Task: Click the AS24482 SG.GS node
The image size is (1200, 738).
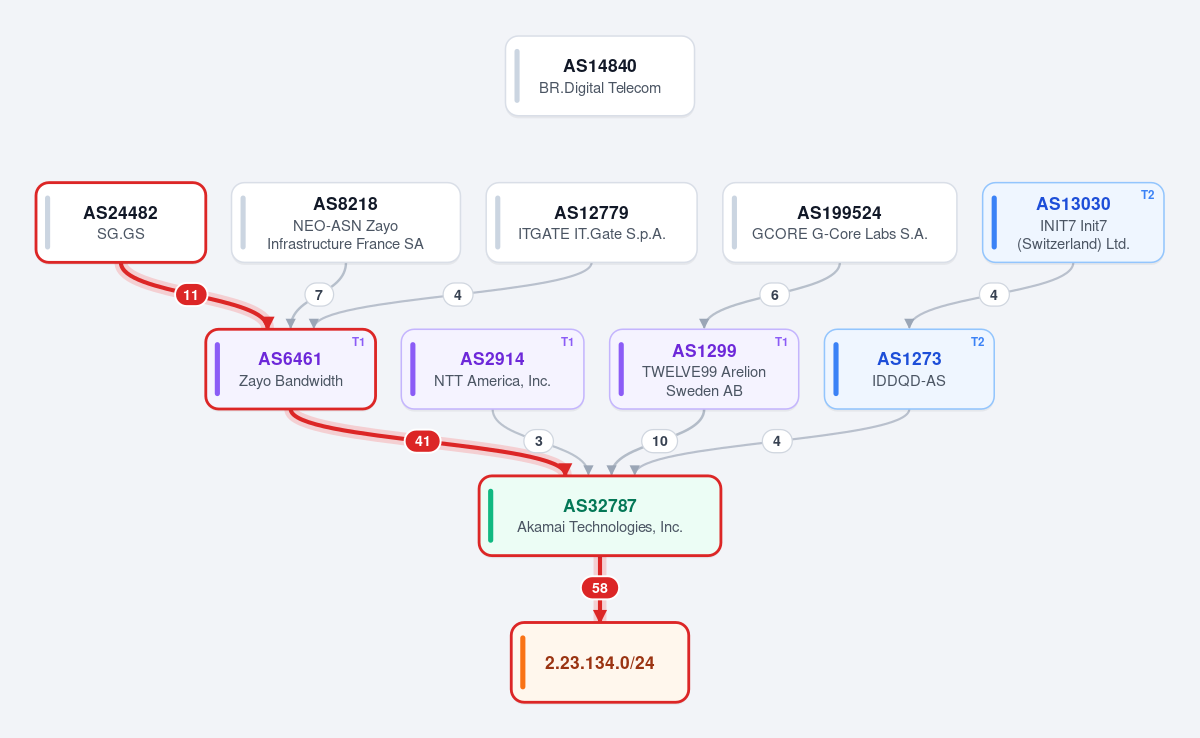Action: (121, 222)
